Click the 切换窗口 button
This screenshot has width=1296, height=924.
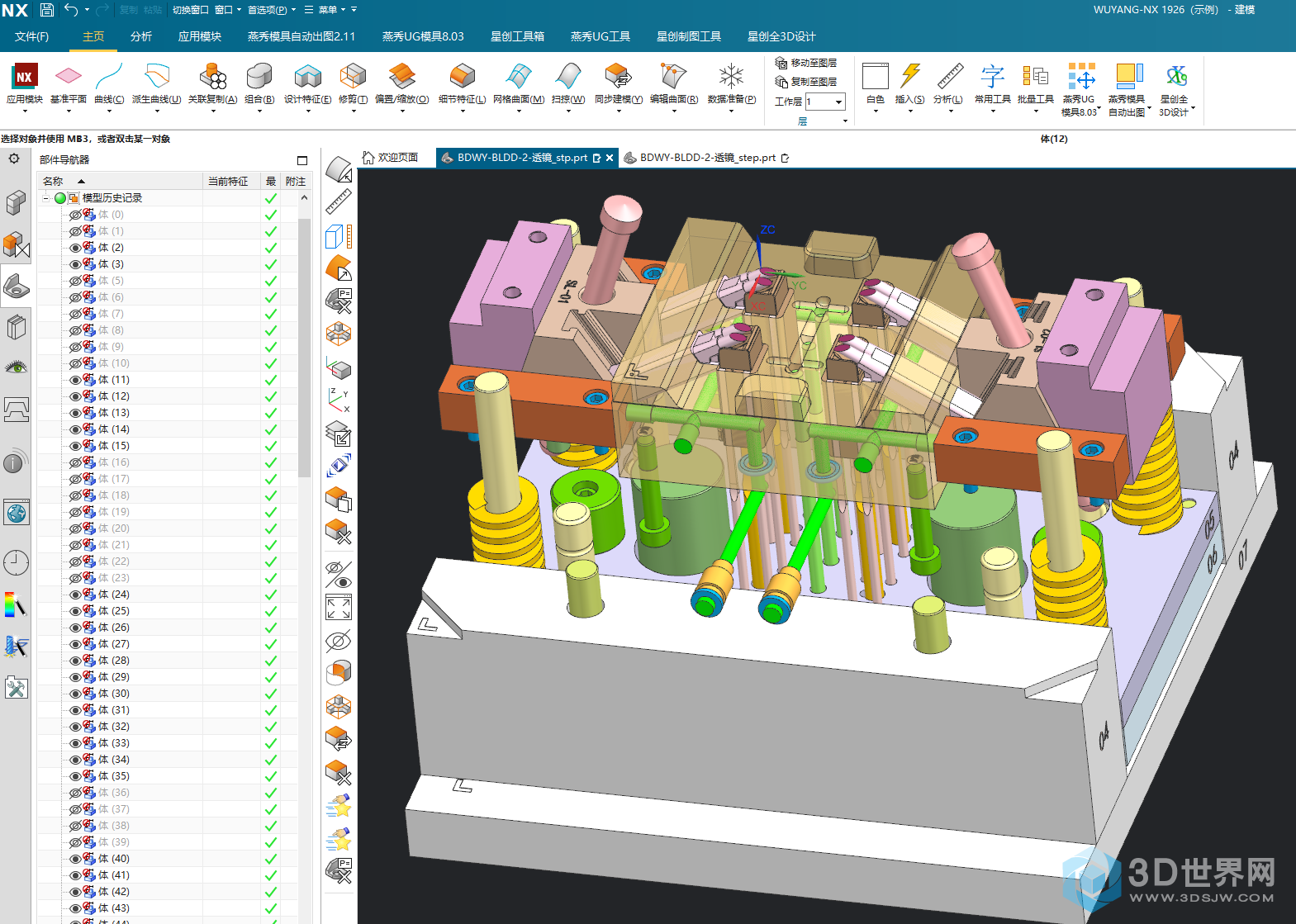tap(190, 10)
